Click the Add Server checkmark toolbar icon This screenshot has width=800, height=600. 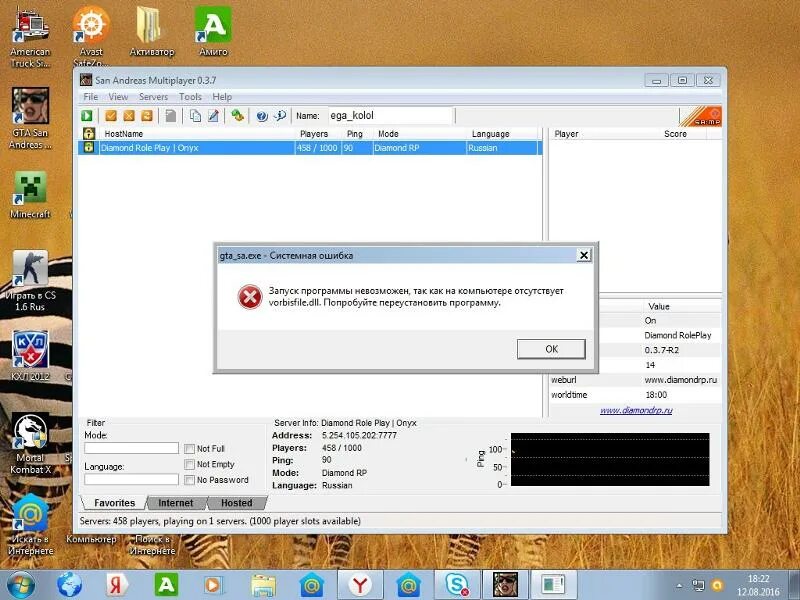point(111,116)
